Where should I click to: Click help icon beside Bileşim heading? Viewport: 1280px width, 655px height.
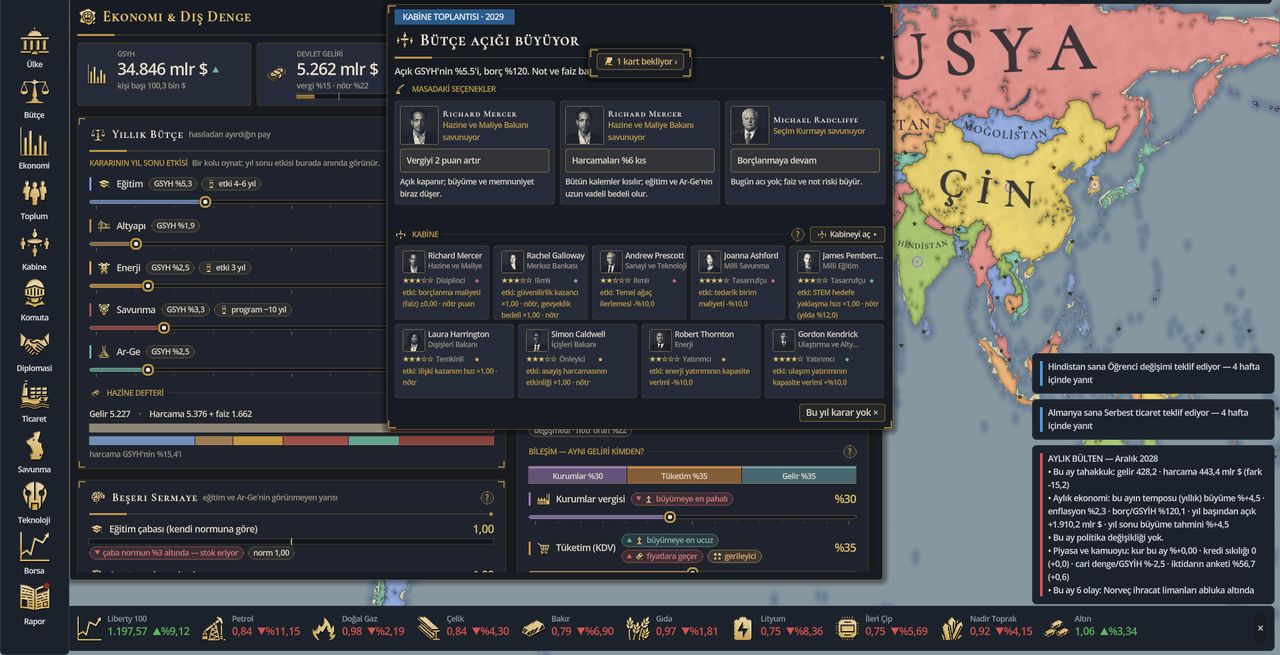click(x=850, y=452)
